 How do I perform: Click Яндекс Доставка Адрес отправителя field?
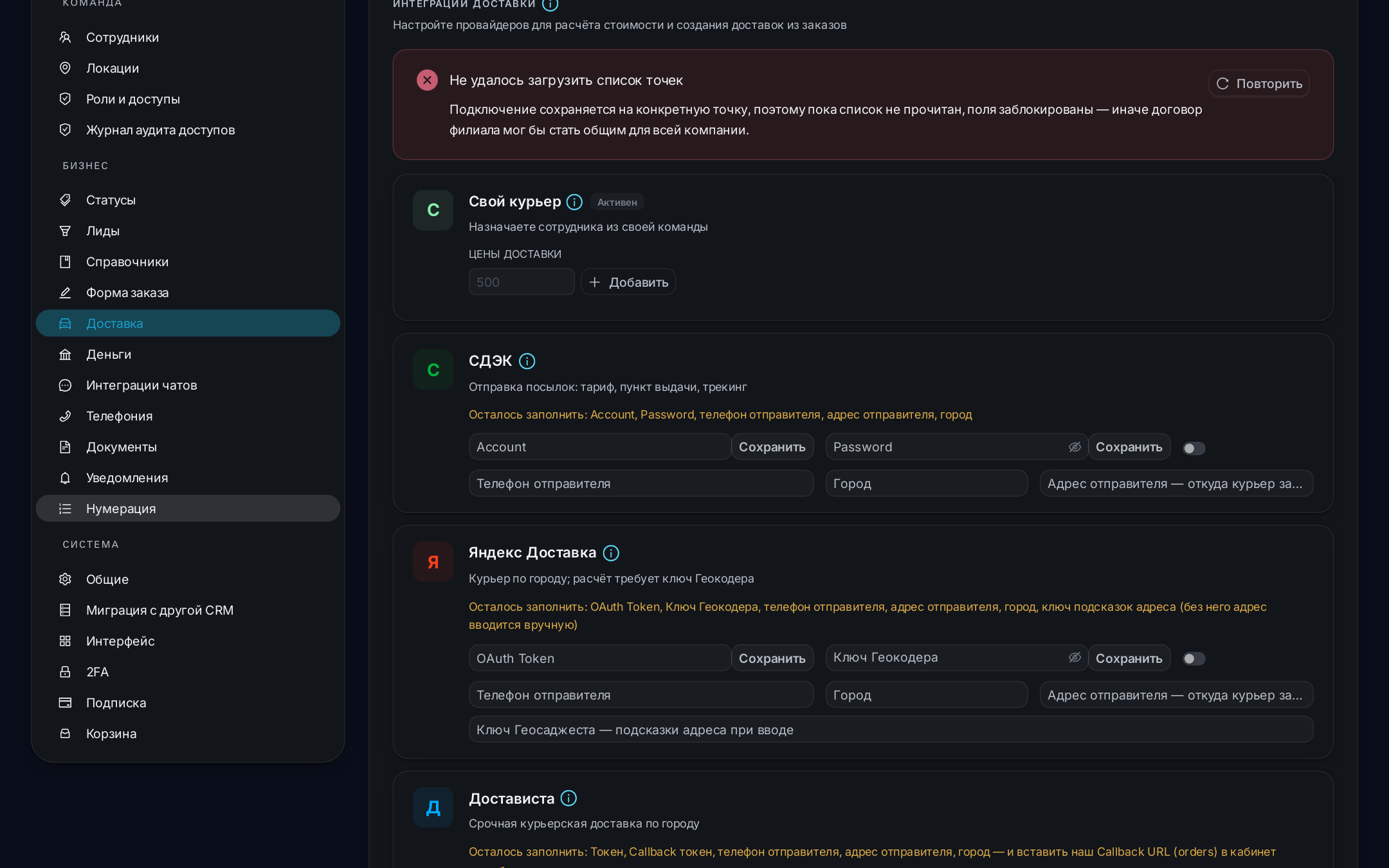1177,695
